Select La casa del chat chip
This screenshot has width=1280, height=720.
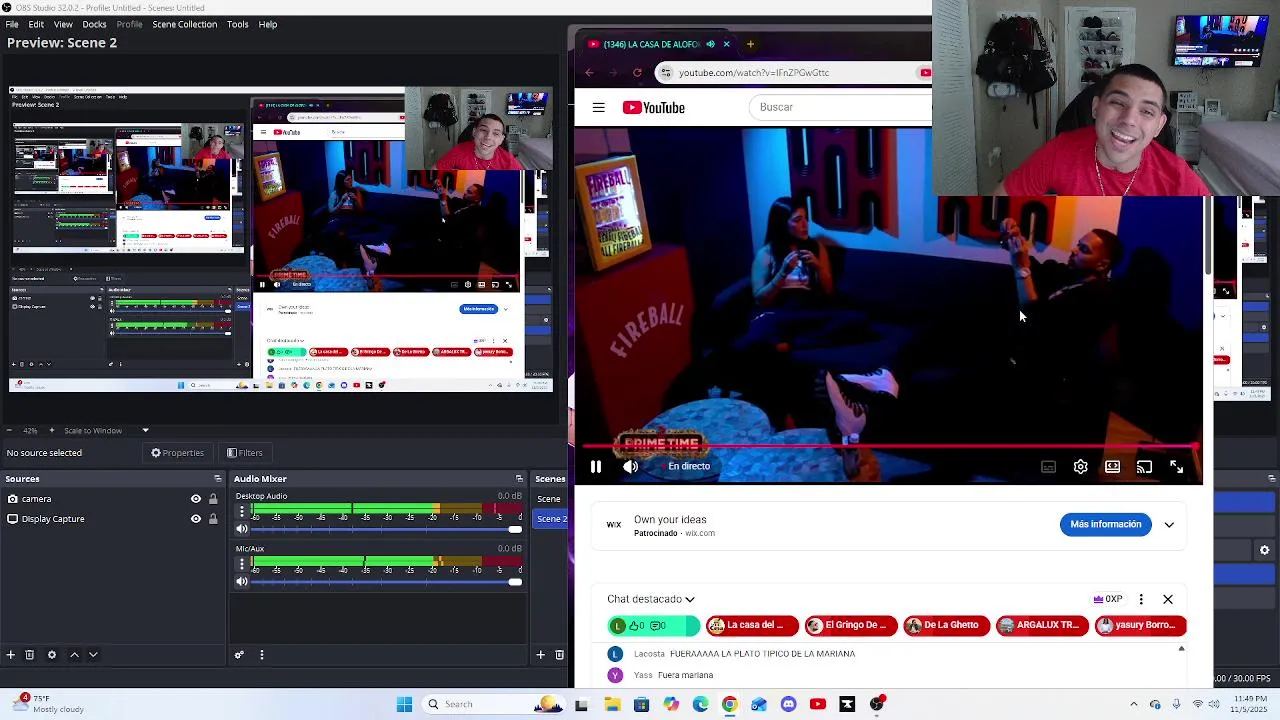(x=752, y=626)
